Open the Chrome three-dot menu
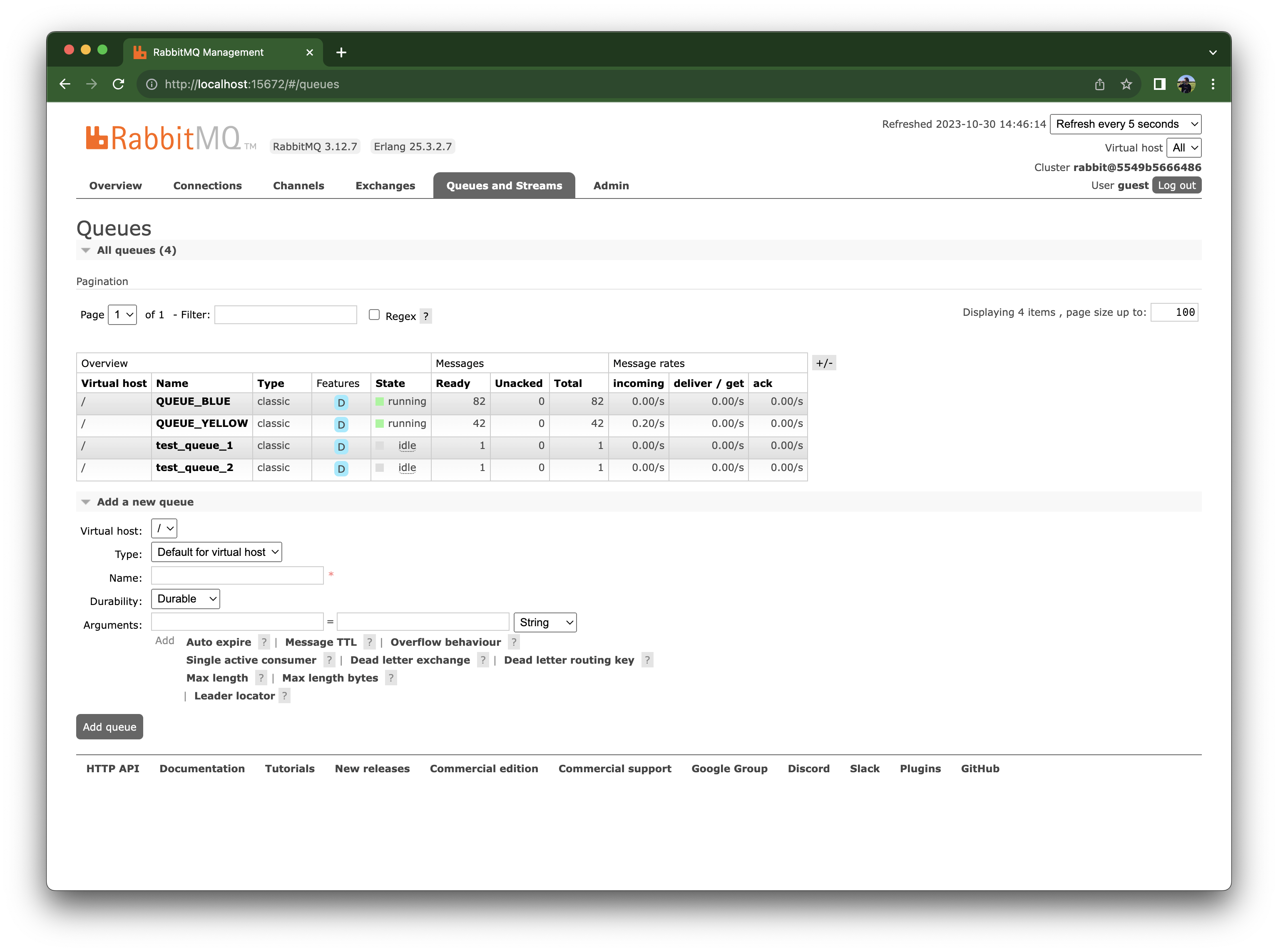The image size is (1278, 952). tap(1213, 84)
